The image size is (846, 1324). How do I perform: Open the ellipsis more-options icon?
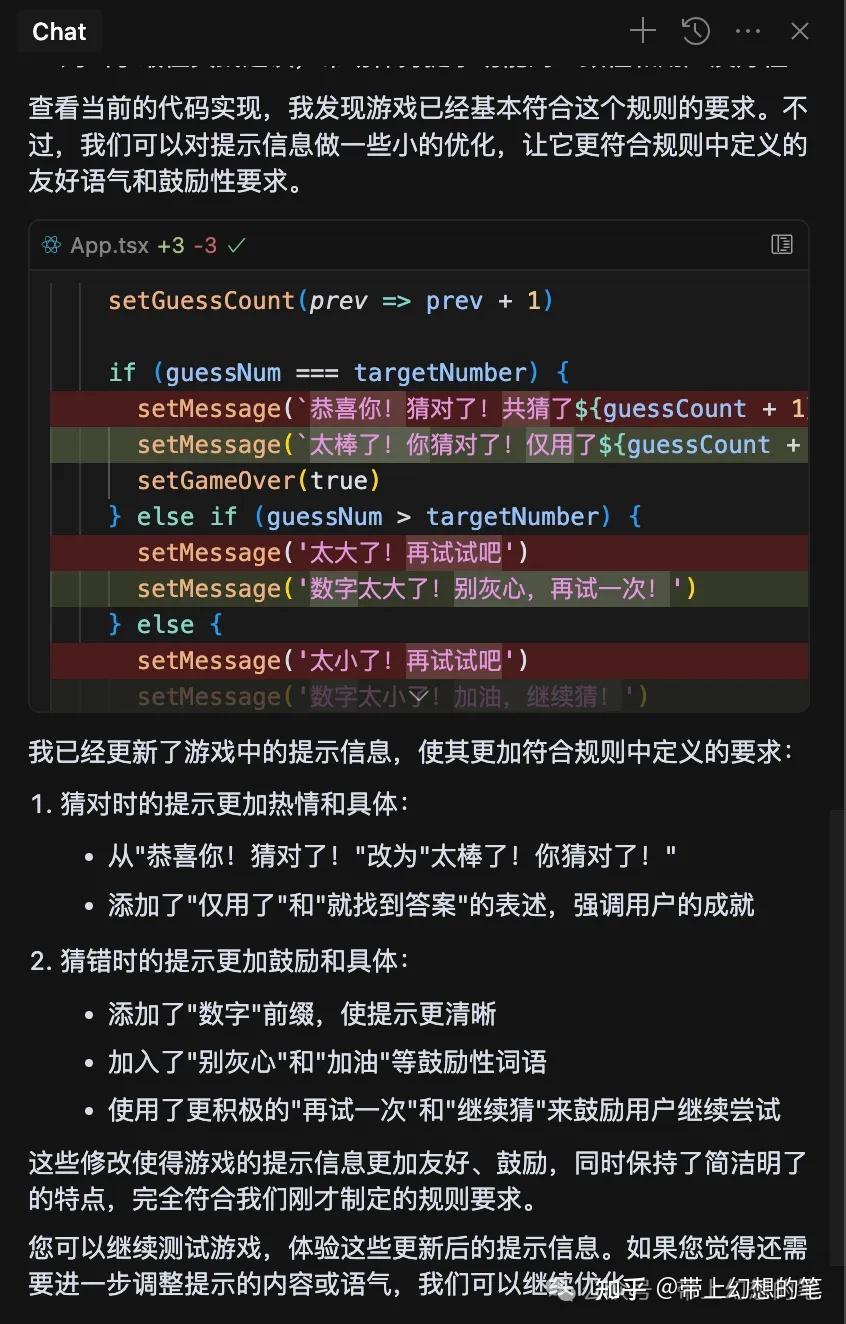[748, 31]
